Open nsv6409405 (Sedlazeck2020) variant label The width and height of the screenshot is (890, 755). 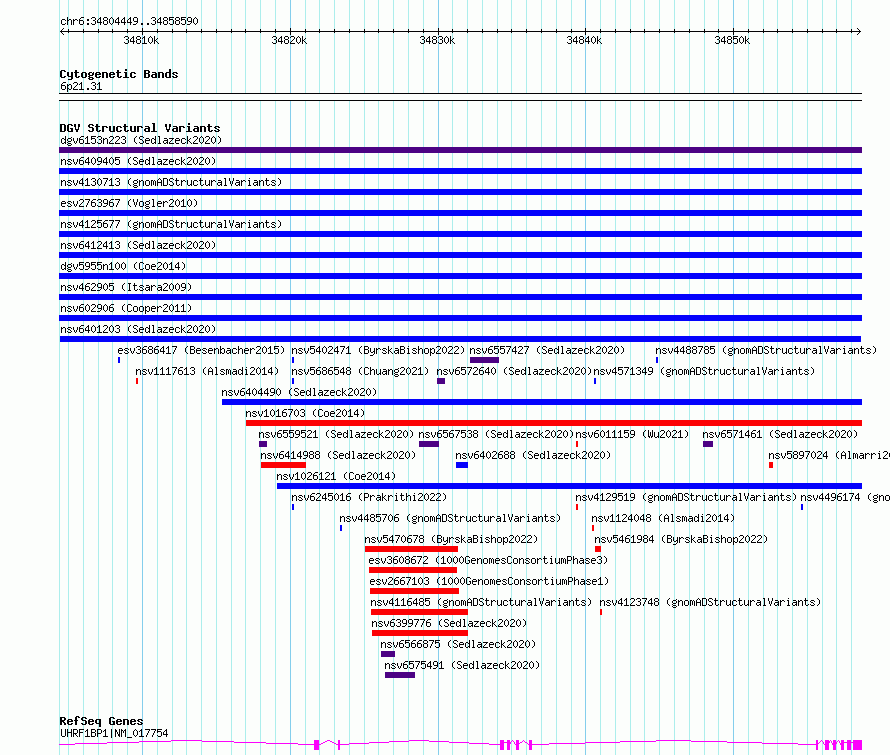tap(138, 161)
